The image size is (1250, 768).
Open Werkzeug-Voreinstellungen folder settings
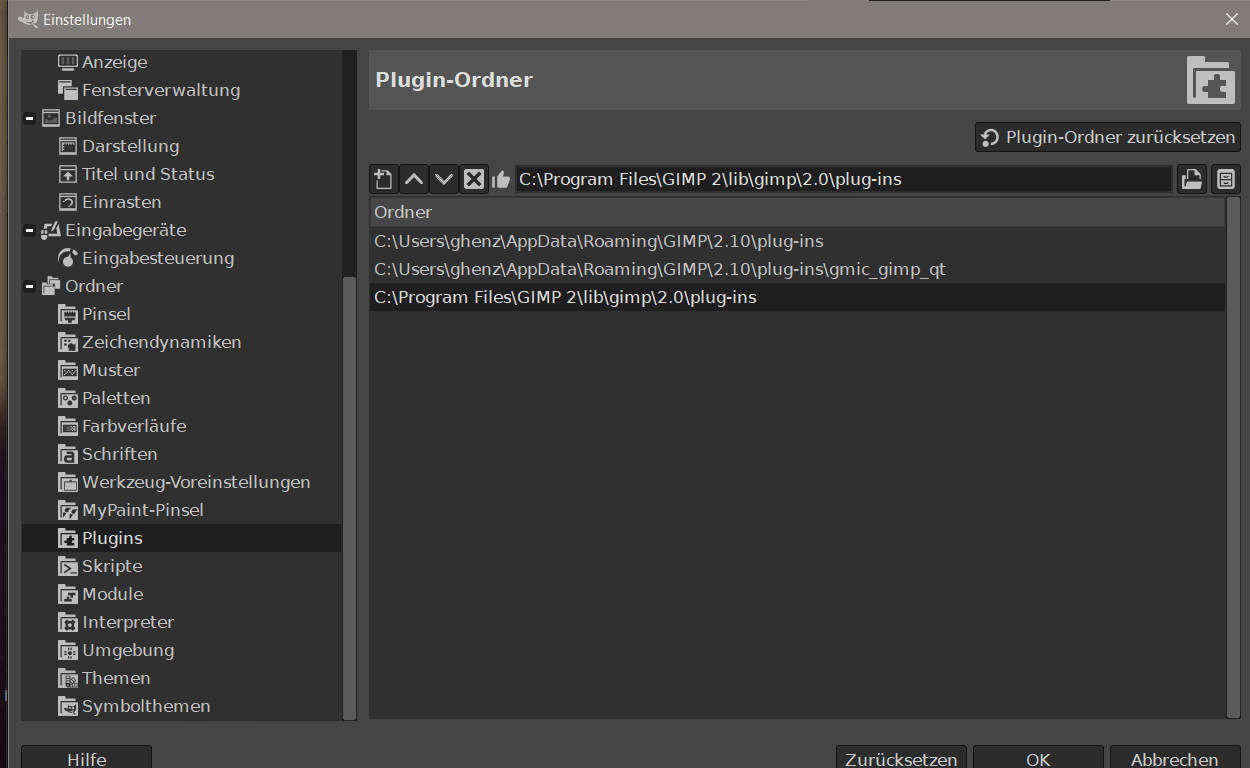pos(196,482)
